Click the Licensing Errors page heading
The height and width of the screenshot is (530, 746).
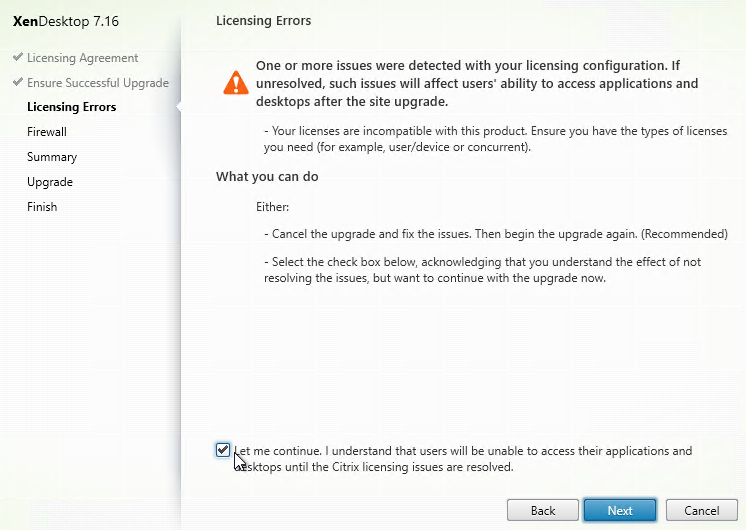click(264, 21)
